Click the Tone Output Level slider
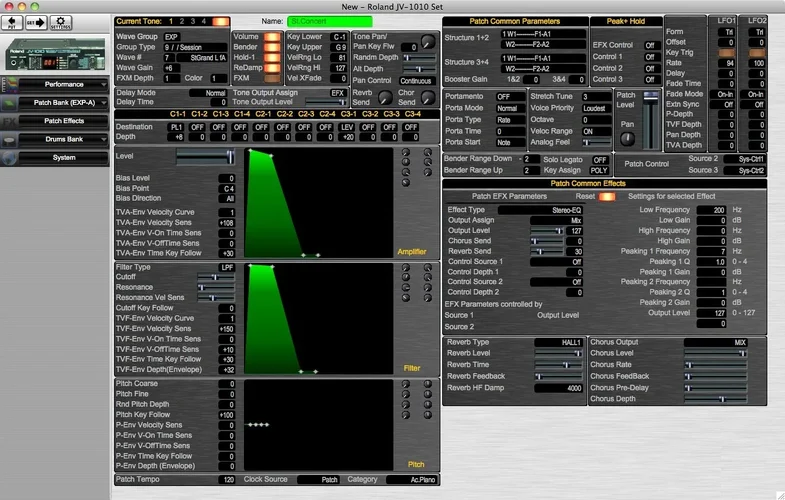Screen dimensions: 785x500 pyautogui.click(x=326, y=103)
